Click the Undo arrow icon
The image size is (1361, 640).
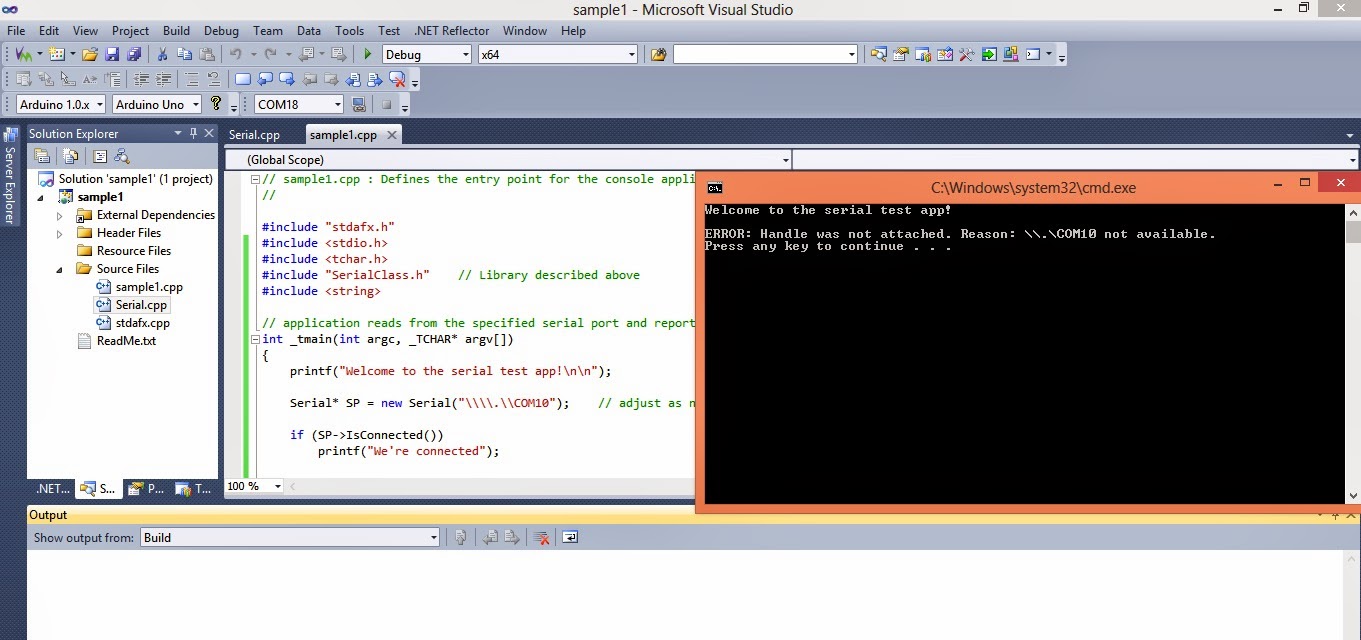tap(235, 54)
